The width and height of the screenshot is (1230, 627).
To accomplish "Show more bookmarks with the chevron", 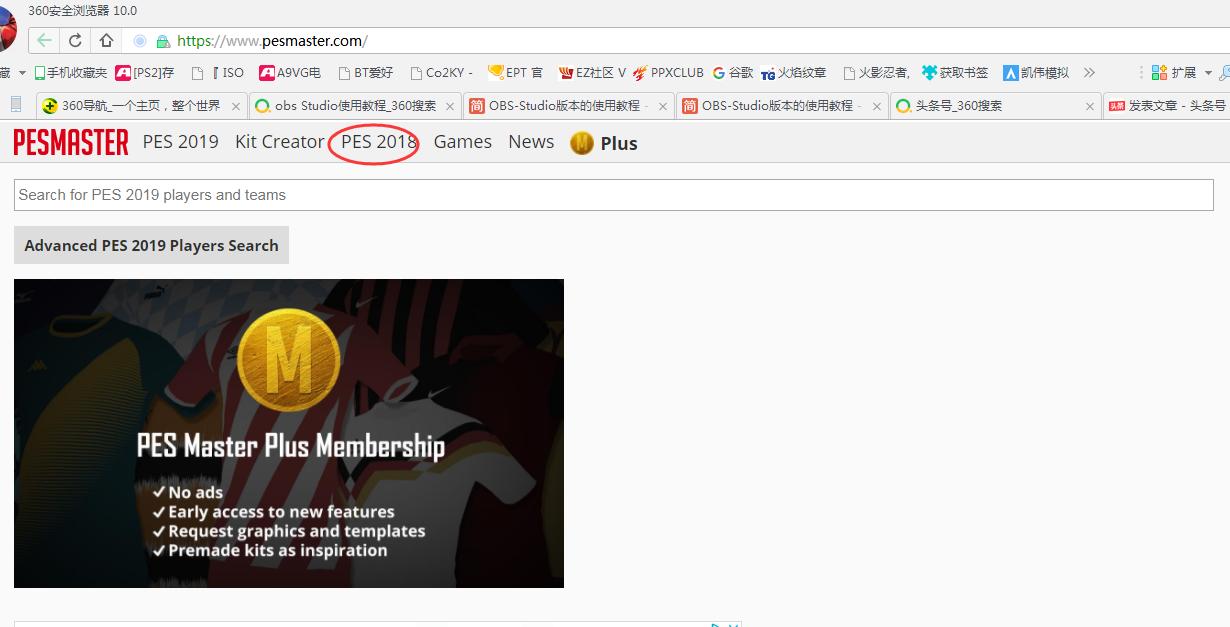I will pyautogui.click(x=1089, y=73).
